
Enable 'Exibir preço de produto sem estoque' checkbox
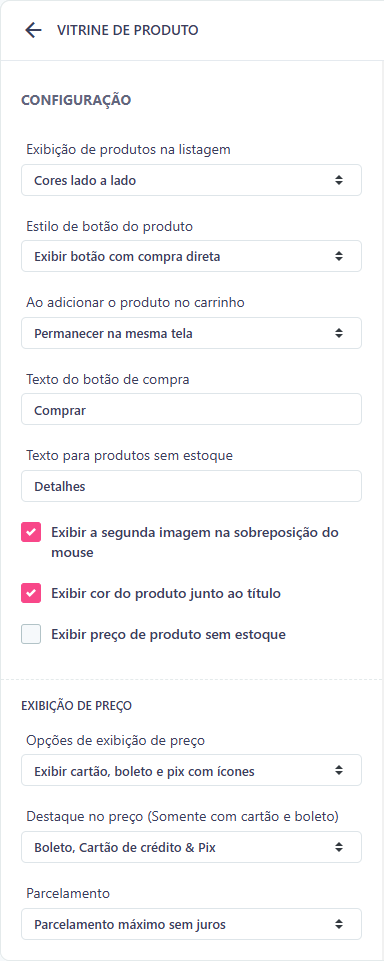coord(31,634)
